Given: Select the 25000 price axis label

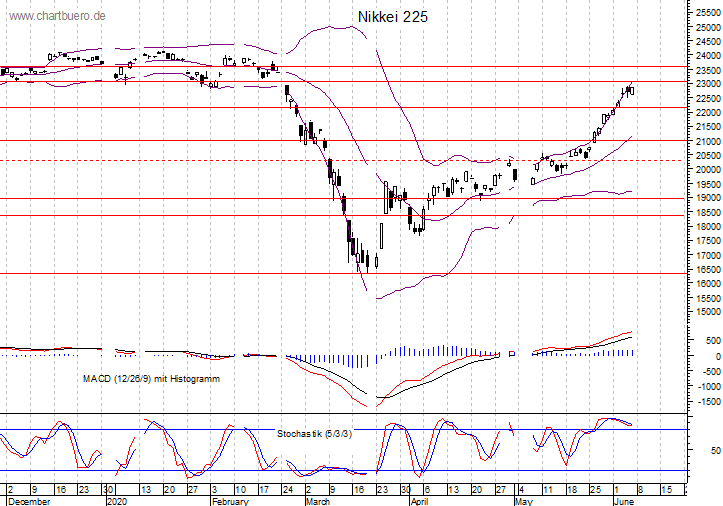Looking at the screenshot, I should [x=708, y=27].
